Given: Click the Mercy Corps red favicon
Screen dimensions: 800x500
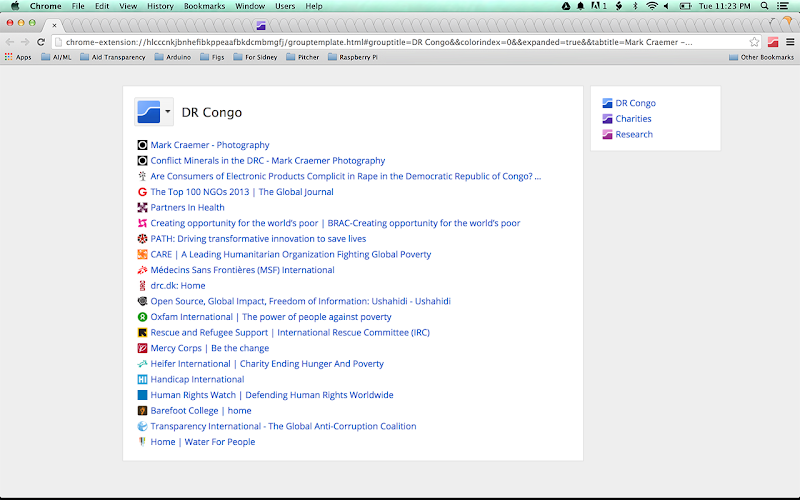Looking at the screenshot, I should 142,348.
